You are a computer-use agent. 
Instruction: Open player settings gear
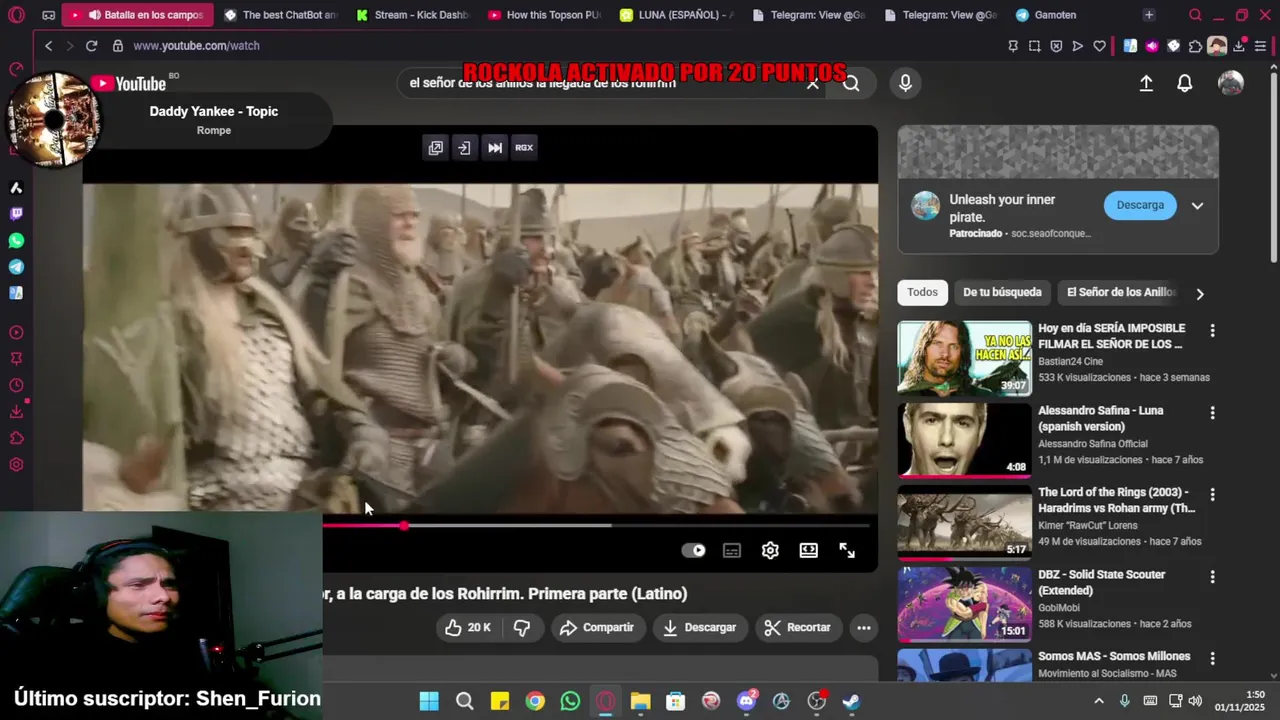click(x=770, y=551)
